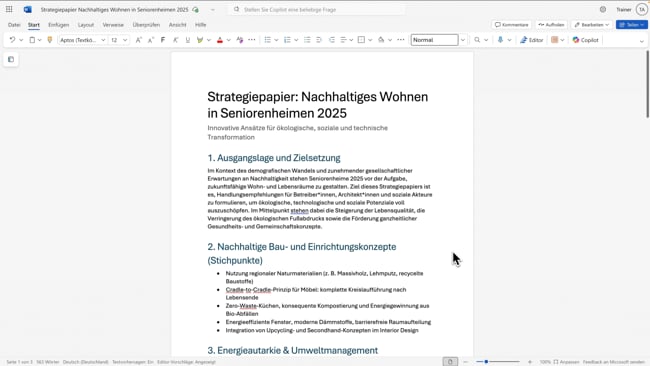Screen dimensions: 650x366
Task: Increase the paragraph indent
Action: pos(319,40)
